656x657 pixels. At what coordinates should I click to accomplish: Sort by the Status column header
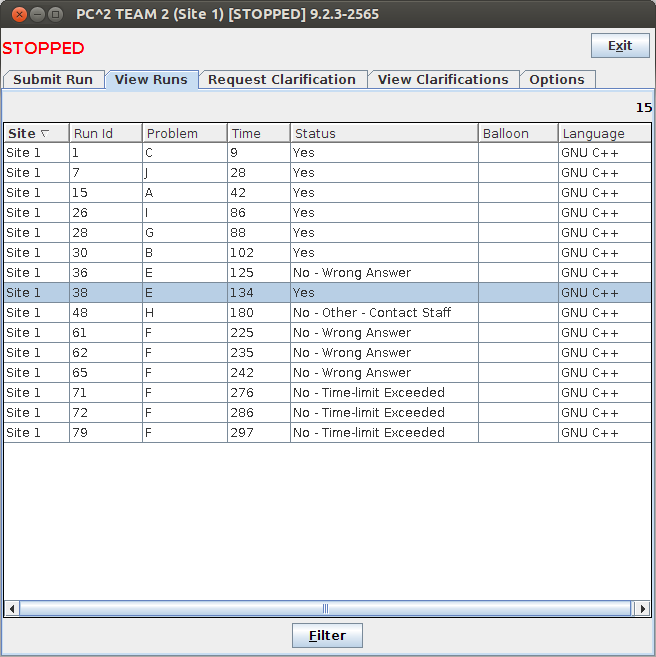pos(384,133)
